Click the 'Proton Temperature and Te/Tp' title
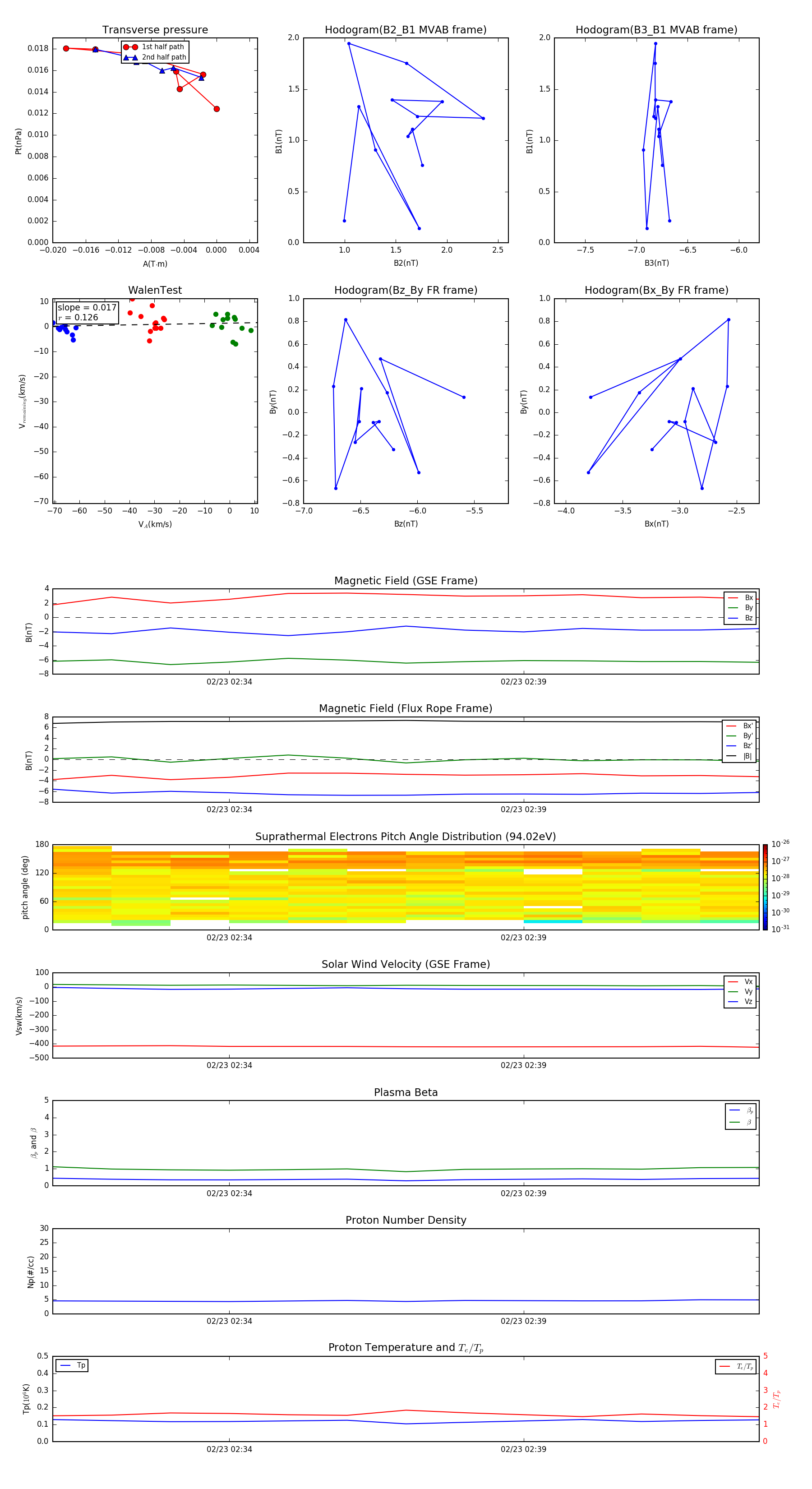812x1489 pixels. tap(406, 1348)
